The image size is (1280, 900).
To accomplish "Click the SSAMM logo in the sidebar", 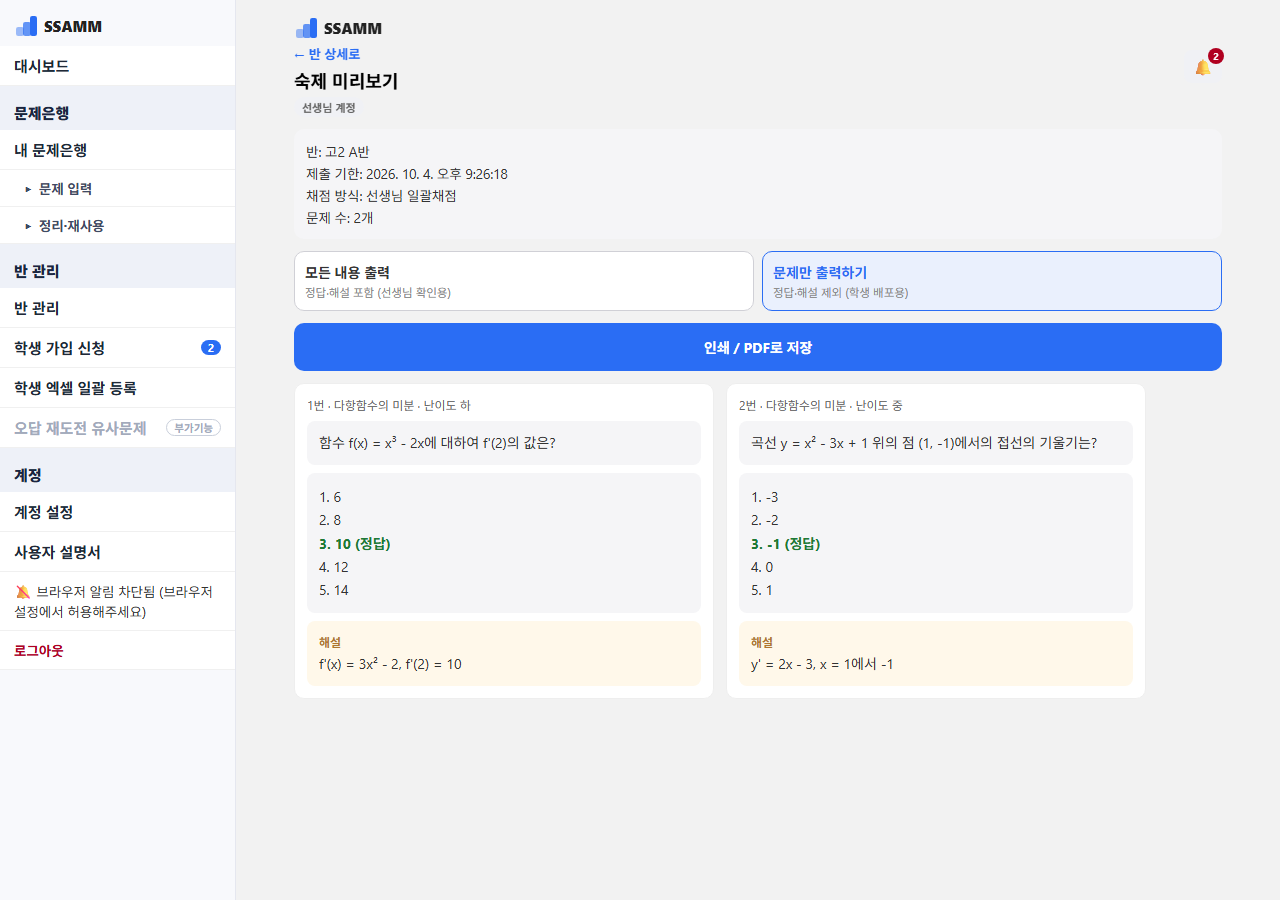I will pos(59,26).
